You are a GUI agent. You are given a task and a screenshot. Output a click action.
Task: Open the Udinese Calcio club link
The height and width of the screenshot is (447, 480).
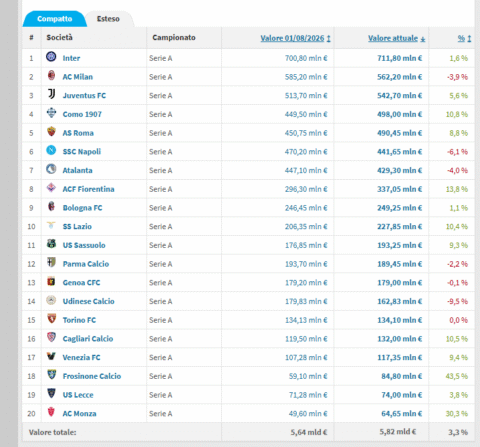coord(89,301)
